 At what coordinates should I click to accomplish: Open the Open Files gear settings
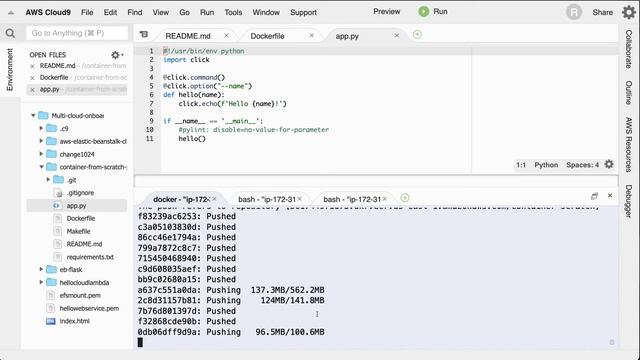pyautogui.click(x=117, y=55)
